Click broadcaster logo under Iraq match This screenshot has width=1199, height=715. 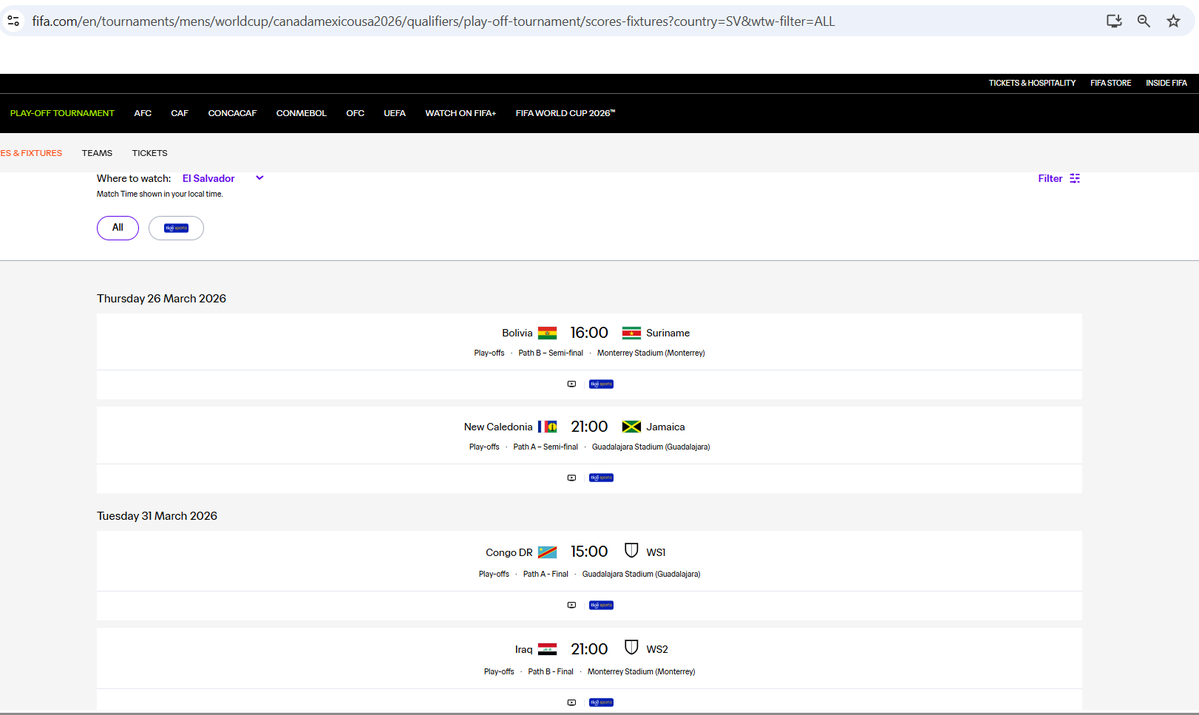pyautogui.click(x=601, y=702)
